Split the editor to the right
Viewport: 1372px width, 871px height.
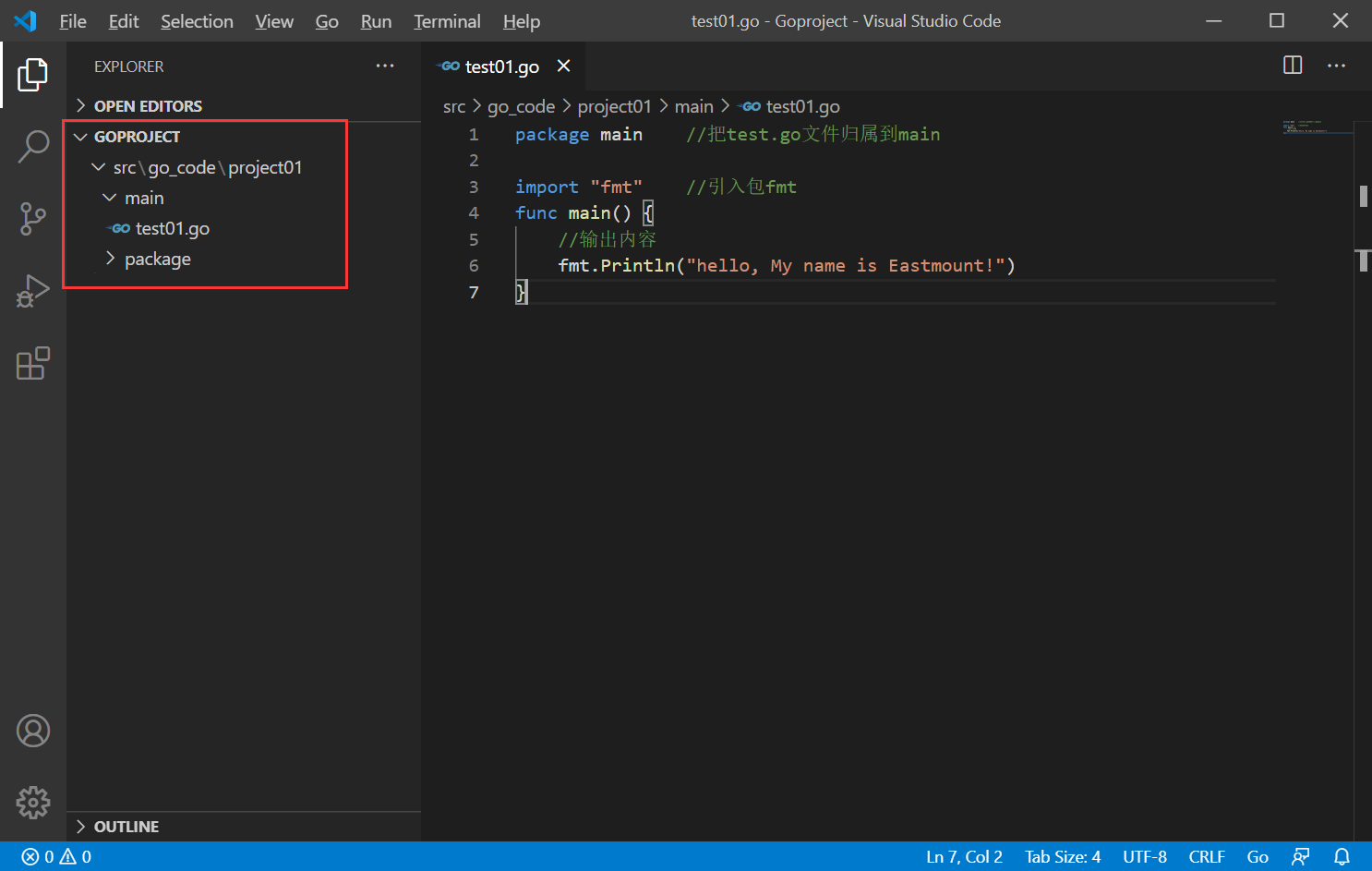pyautogui.click(x=1293, y=66)
